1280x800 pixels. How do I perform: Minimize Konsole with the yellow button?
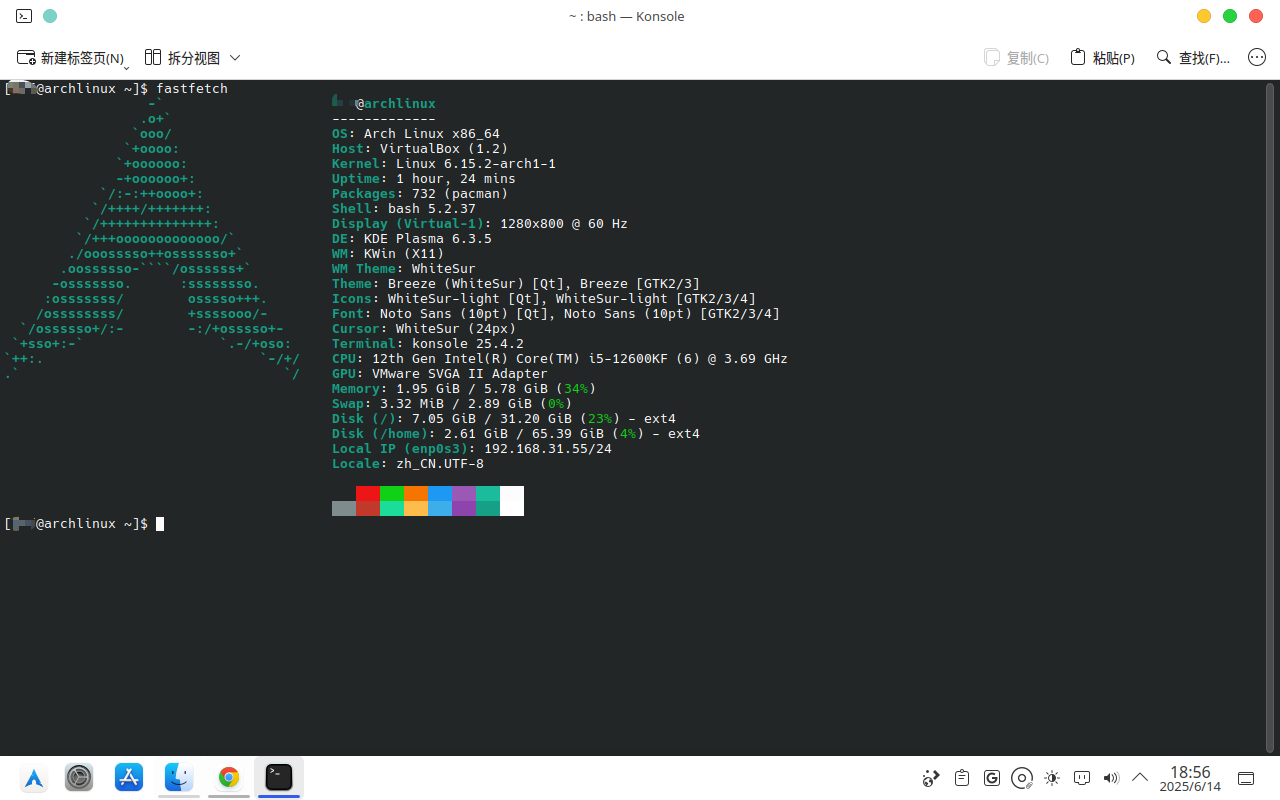click(1204, 16)
